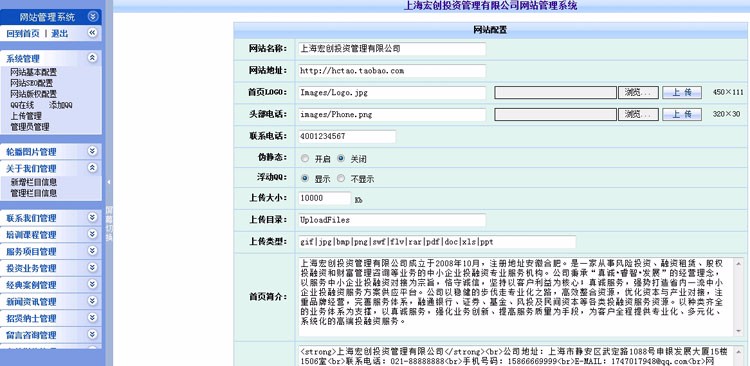Image resolution: width=750 pixels, height=366 pixels.
Task: Click the 网站名称 input field
Action: click(x=391, y=49)
